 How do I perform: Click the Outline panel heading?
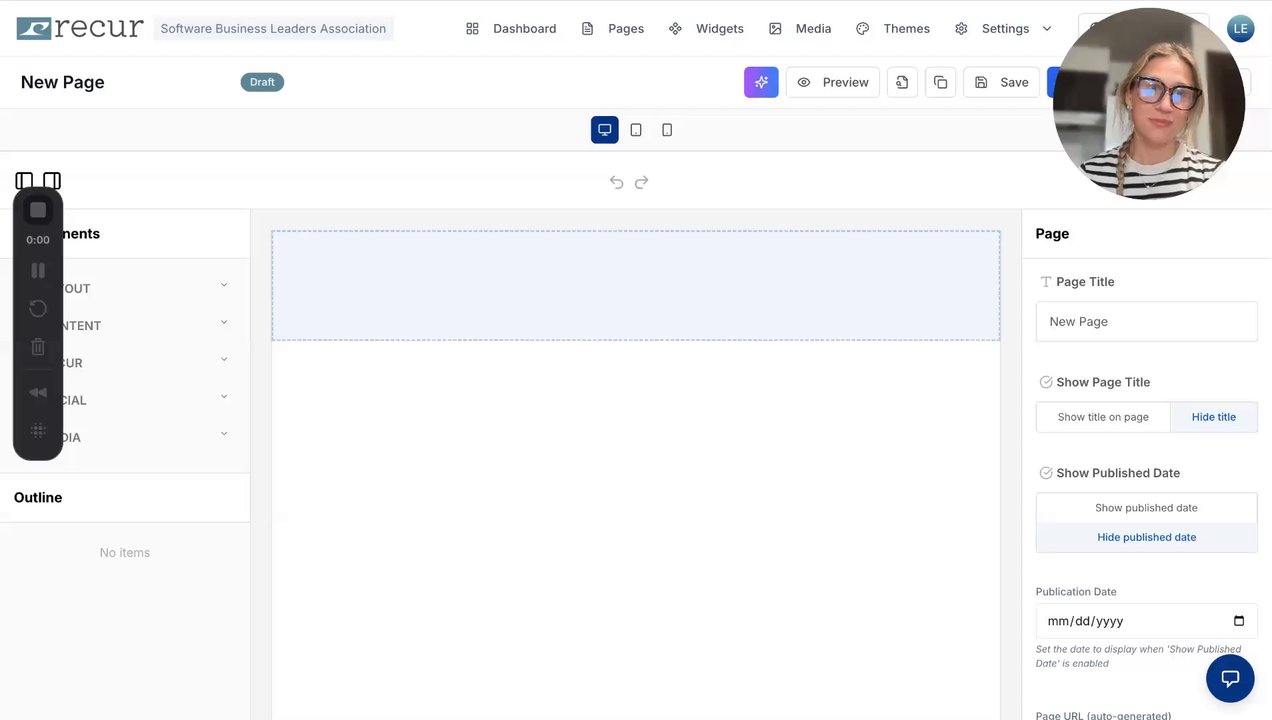pos(38,497)
